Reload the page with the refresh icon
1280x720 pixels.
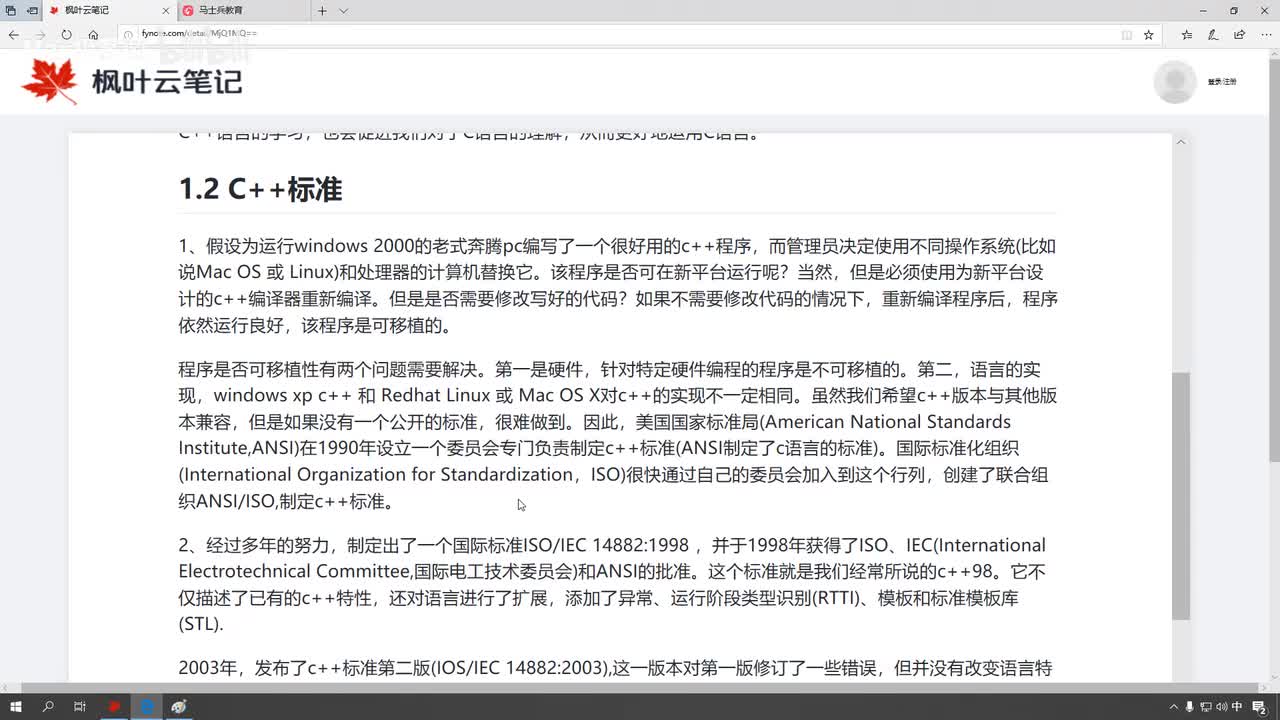[x=66, y=34]
